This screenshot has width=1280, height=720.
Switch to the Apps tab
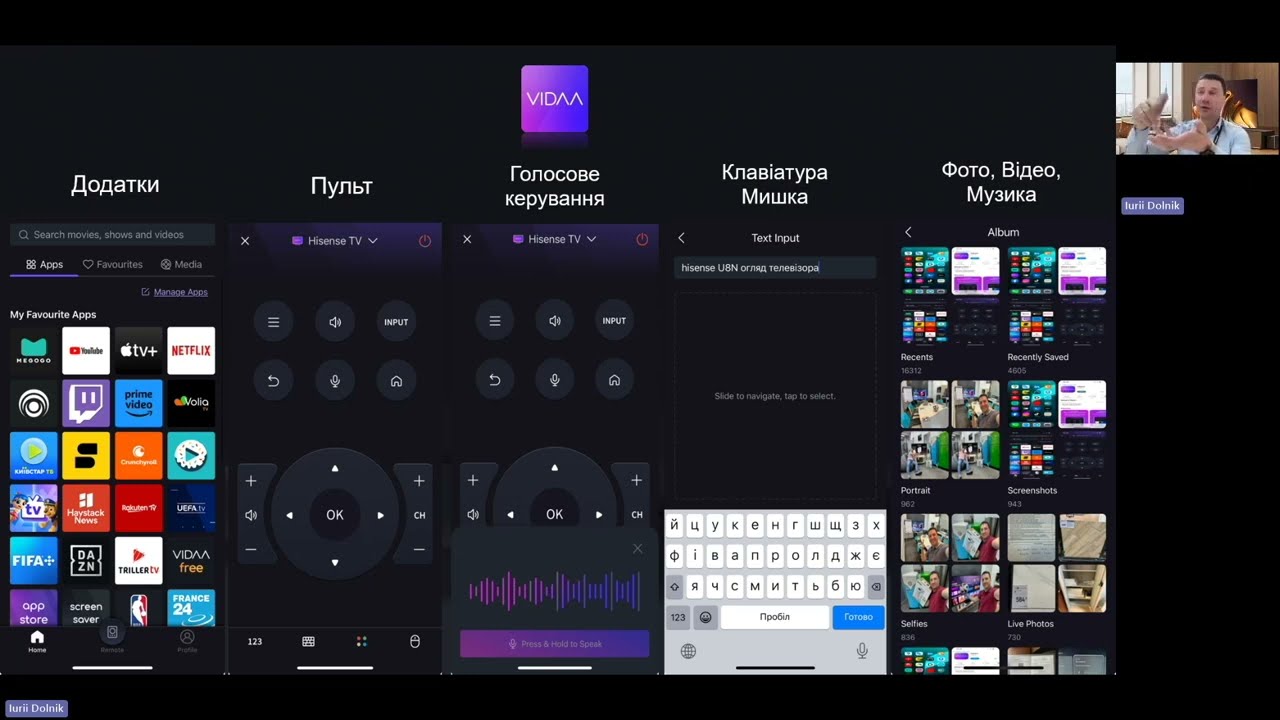(x=45, y=265)
